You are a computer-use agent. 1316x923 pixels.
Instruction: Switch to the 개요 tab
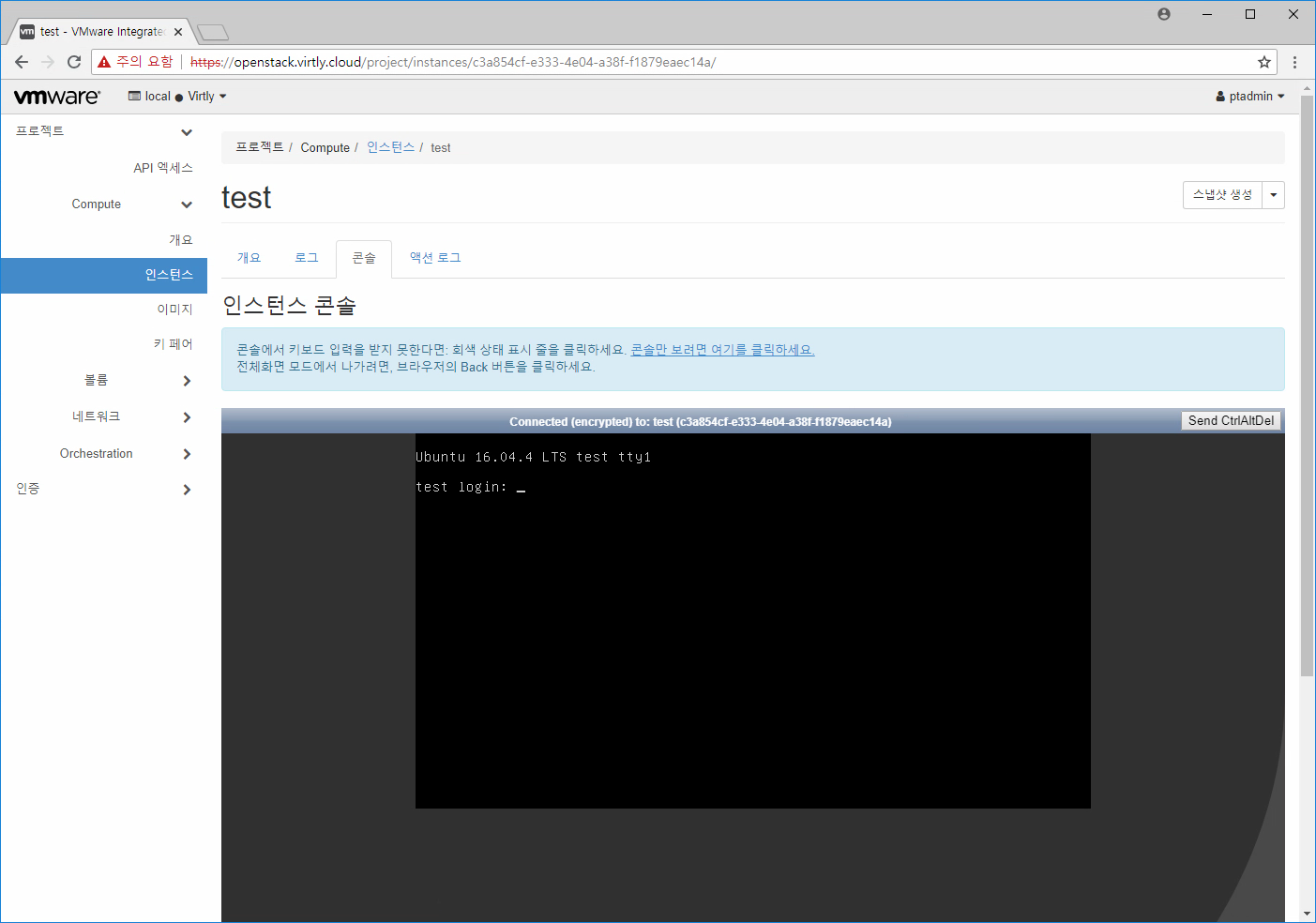[250, 258]
